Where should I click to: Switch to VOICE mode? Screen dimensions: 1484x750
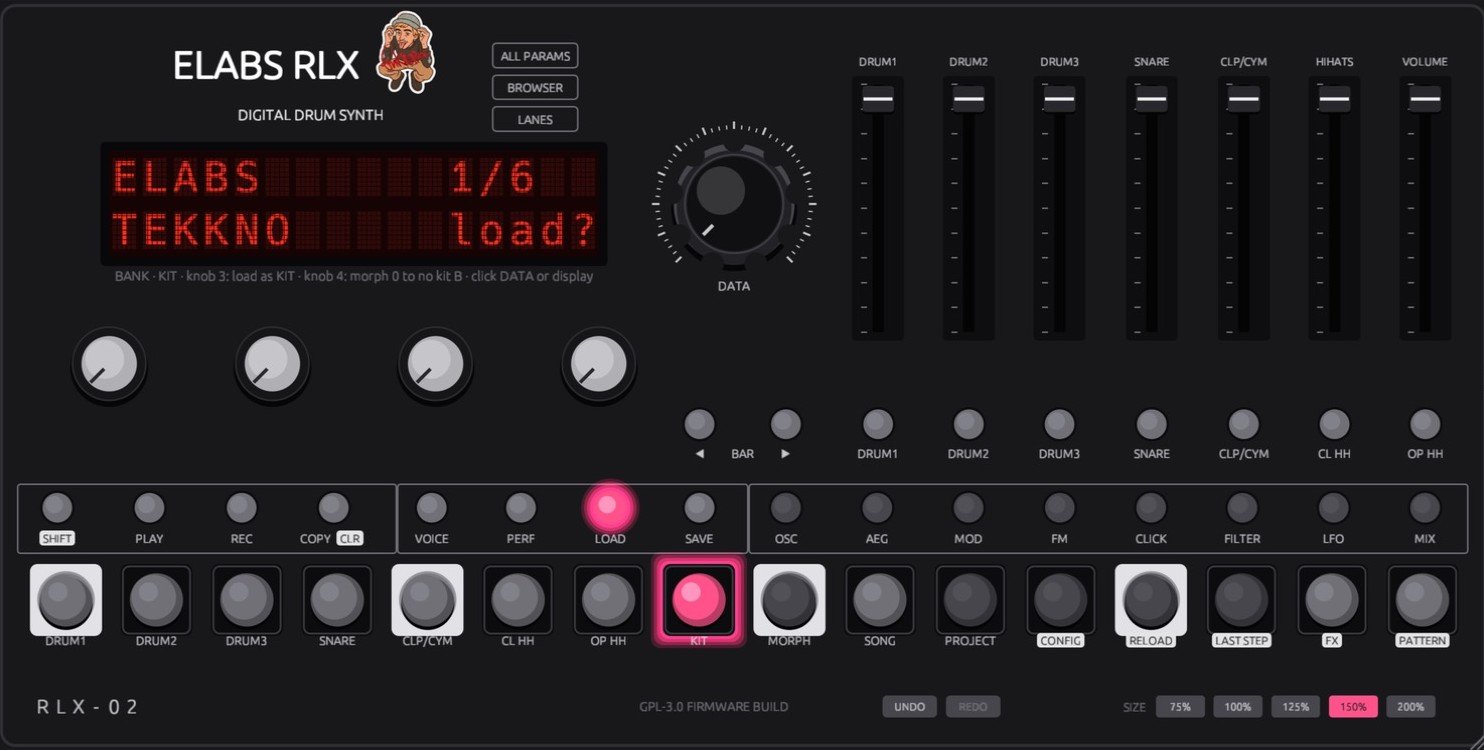point(431,508)
